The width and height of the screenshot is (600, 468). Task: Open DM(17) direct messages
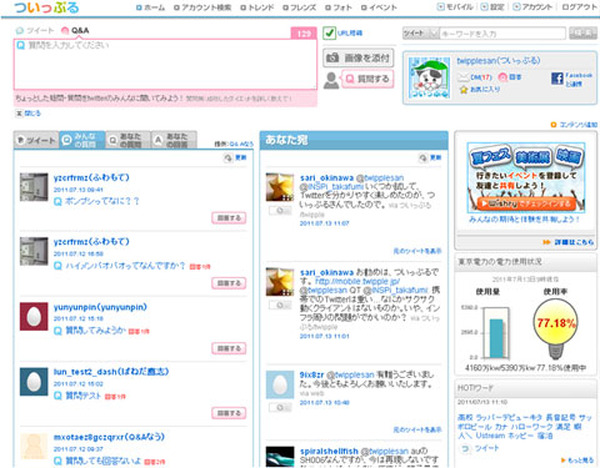tap(475, 77)
